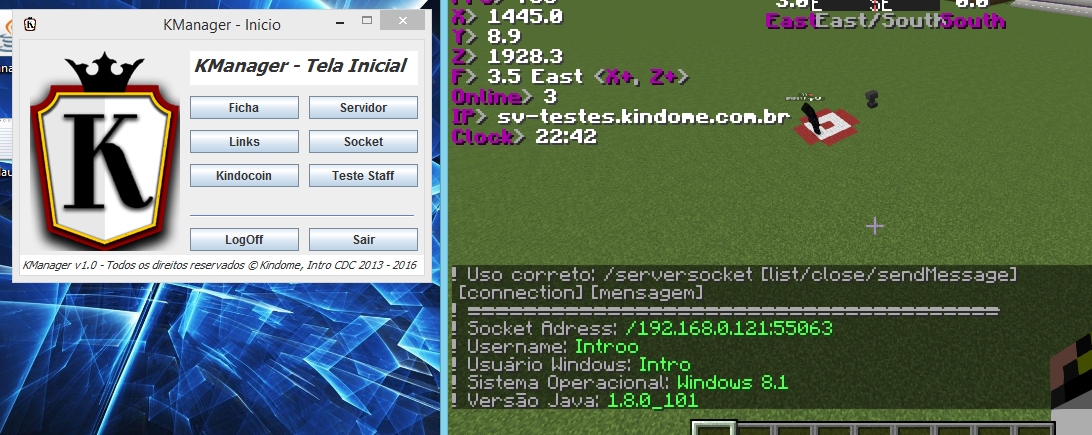The image size is (1092, 435).
Task: Open the Ficha screen
Action: pos(244,108)
